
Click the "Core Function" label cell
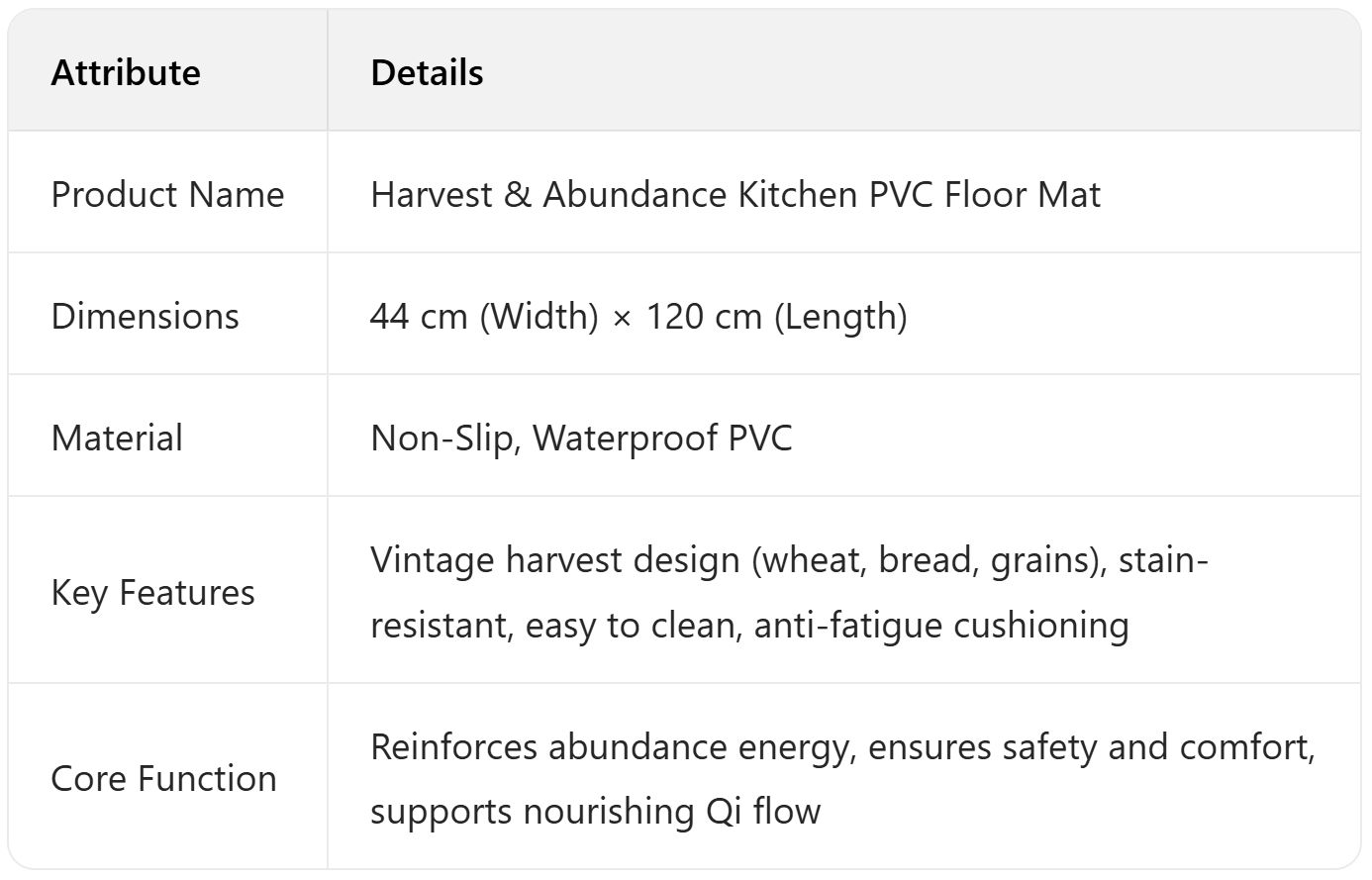click(163, 778)
